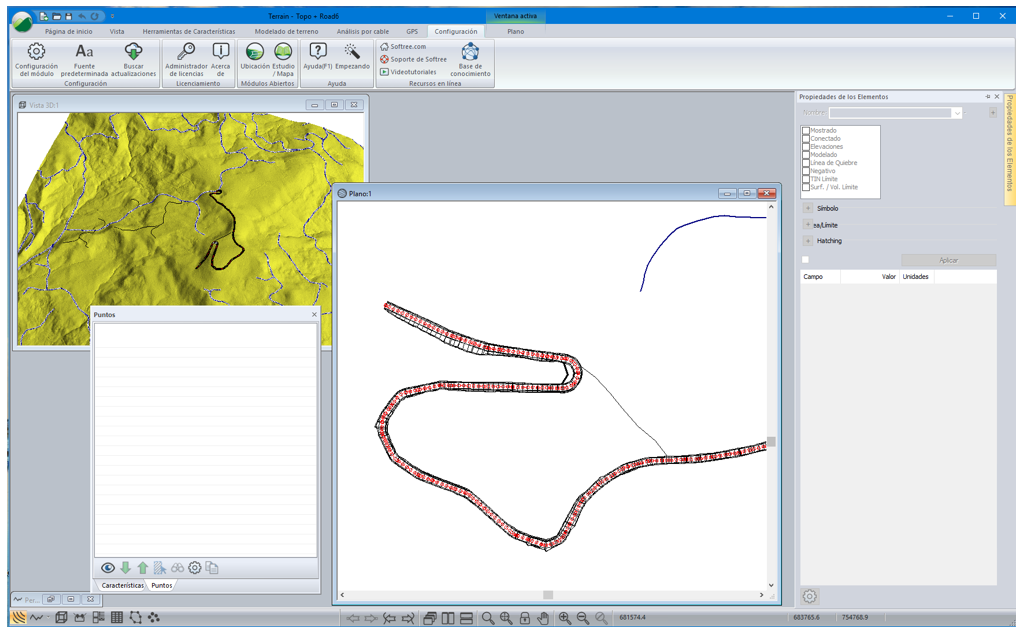Click the eye icon in Puntos panel
Image resolution: width=1021 pixels, height=633 pixels.
tap(108, 568)
